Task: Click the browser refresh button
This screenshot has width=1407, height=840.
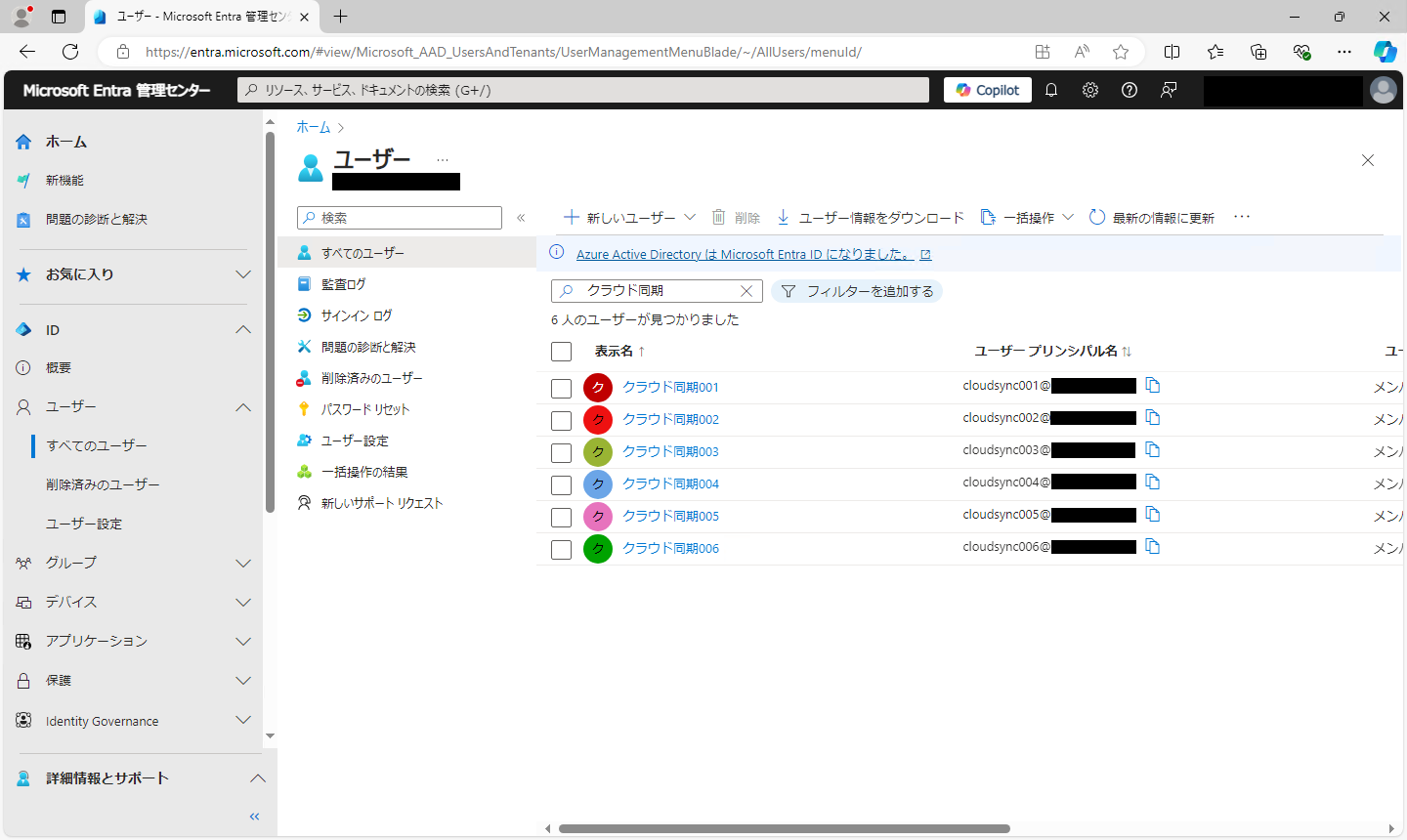Action: click(70, 52)
